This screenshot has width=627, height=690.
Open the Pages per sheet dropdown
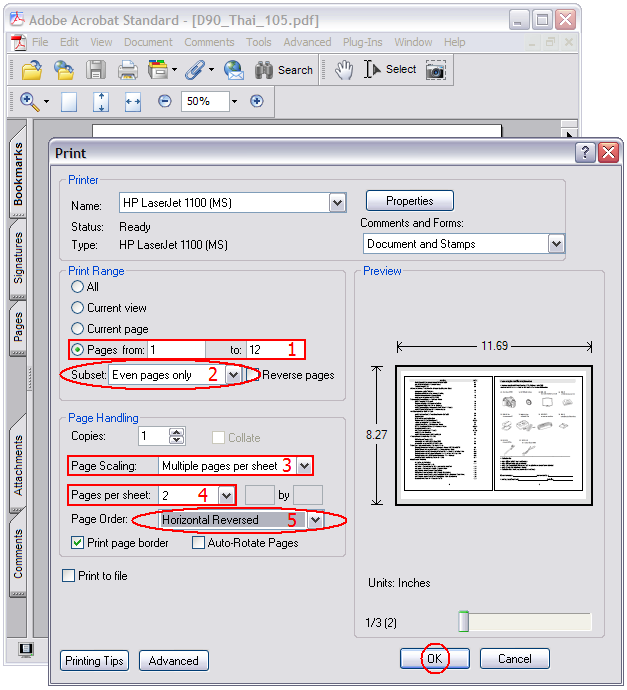(227, 495)
